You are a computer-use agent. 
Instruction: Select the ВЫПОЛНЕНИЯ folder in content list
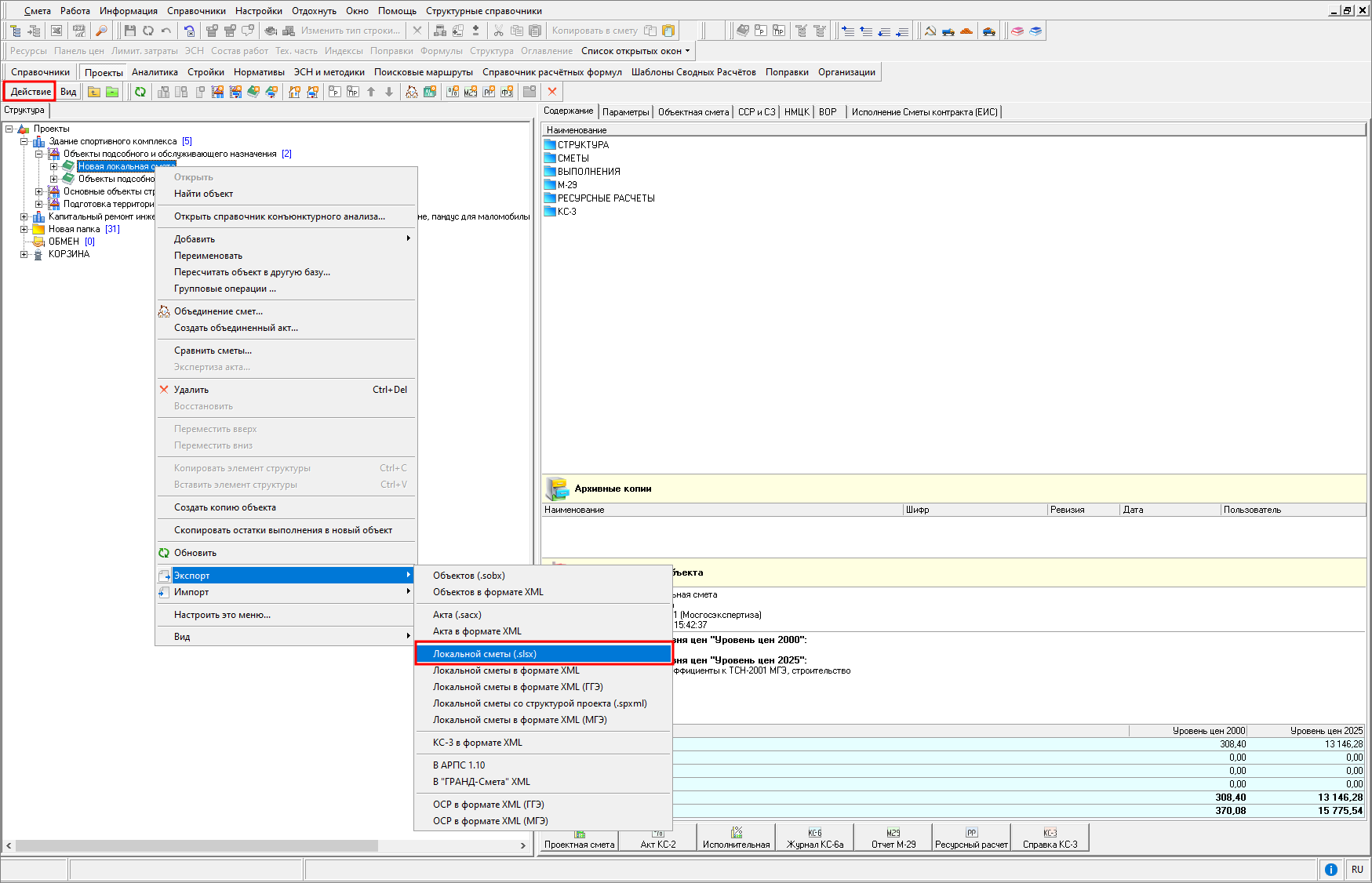click(582, 172)
